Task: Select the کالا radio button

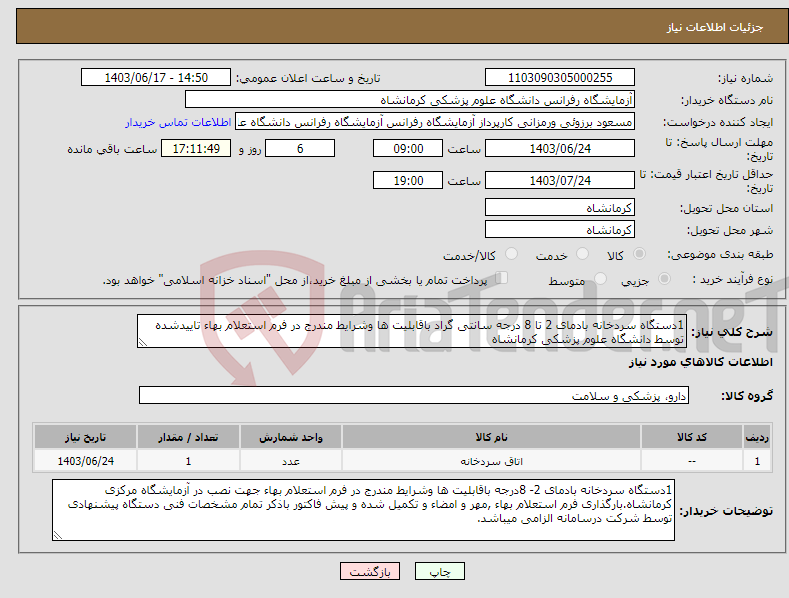Action: tap(639, 254)
